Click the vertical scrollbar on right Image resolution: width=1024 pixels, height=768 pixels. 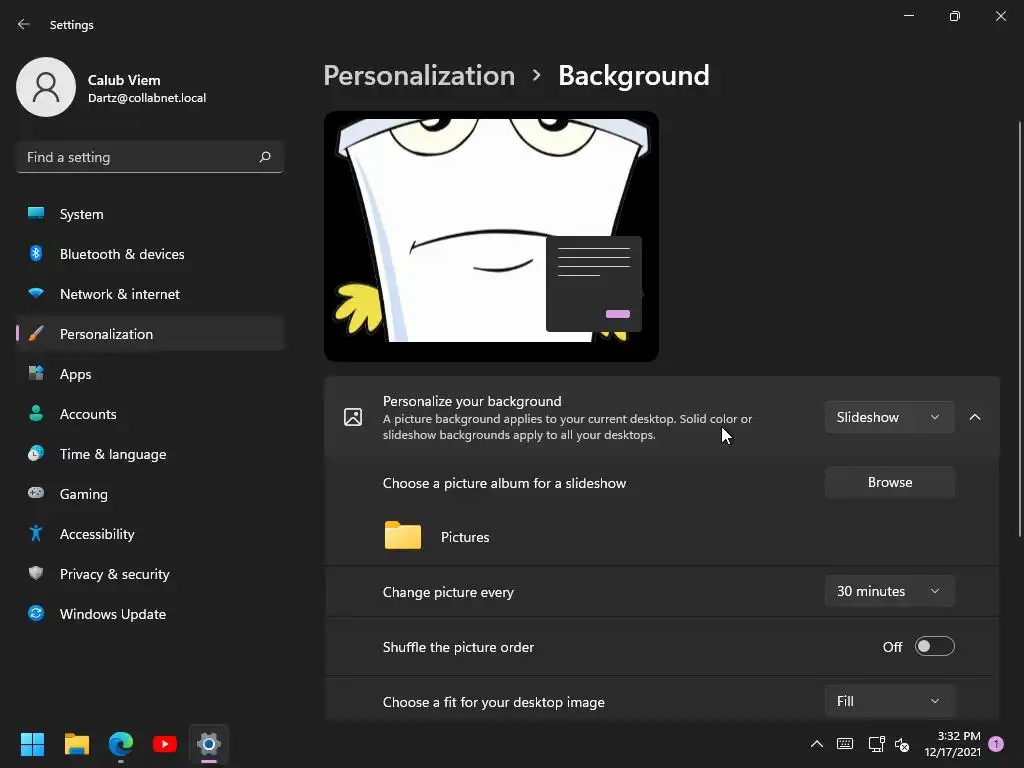coord(1019,329)
